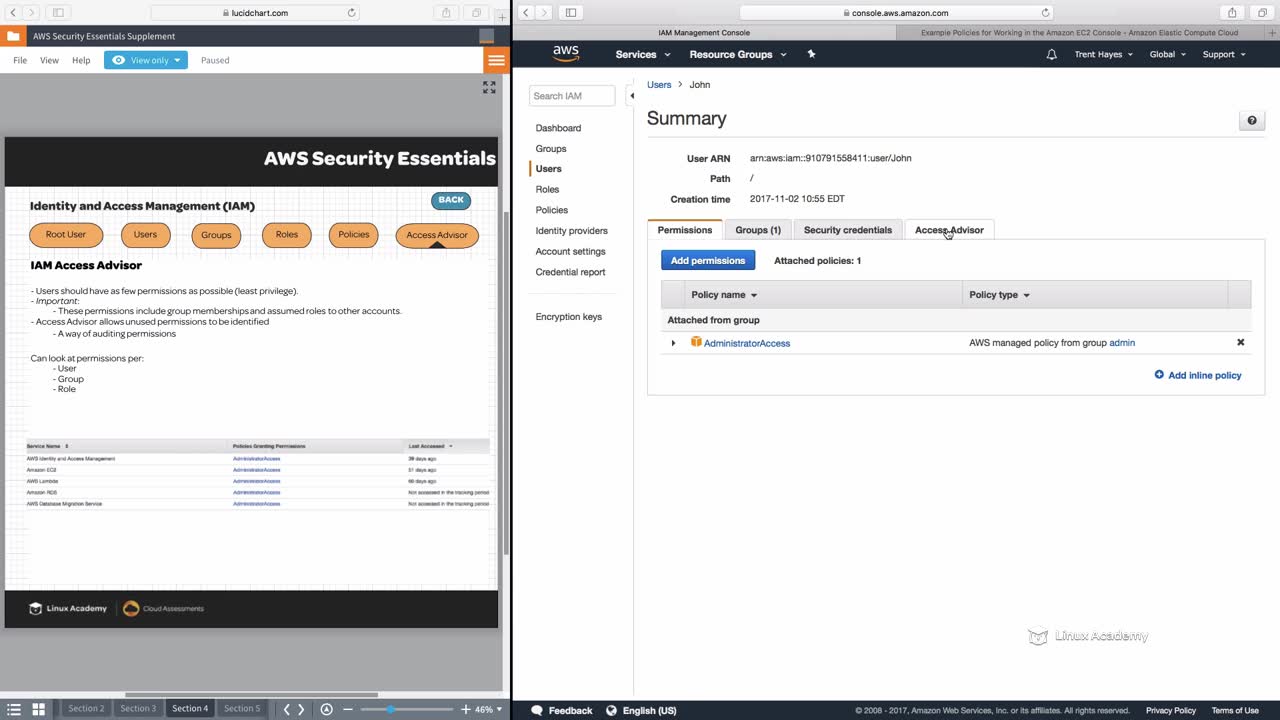Open the admin group link
The height and width of the screenshot is (720, 1280).
click(x=1122, y=343)
